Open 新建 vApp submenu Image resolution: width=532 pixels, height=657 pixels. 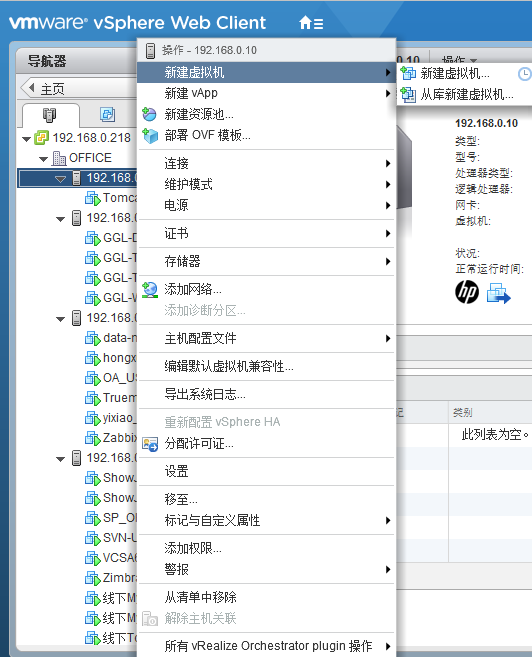pyautogui.click(x=266, y=93)
